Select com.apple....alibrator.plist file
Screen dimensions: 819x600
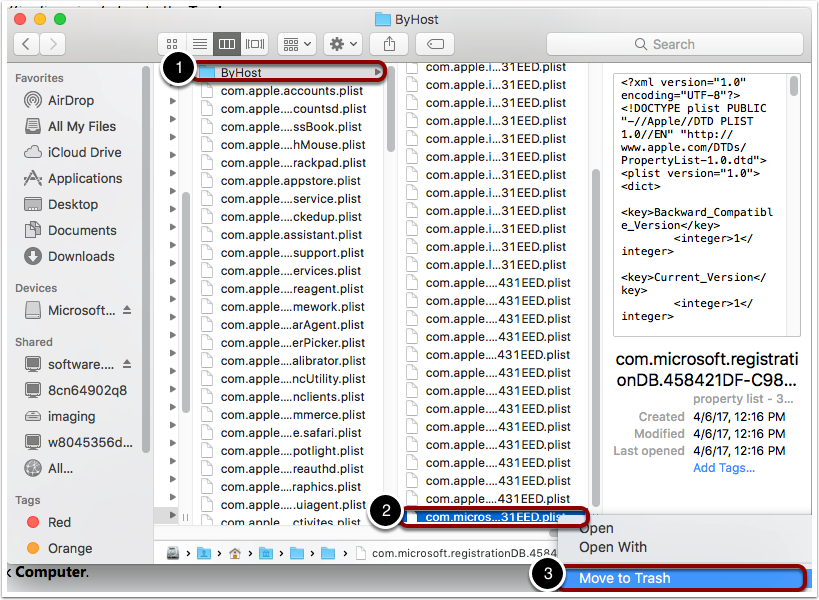coord(293,361)
